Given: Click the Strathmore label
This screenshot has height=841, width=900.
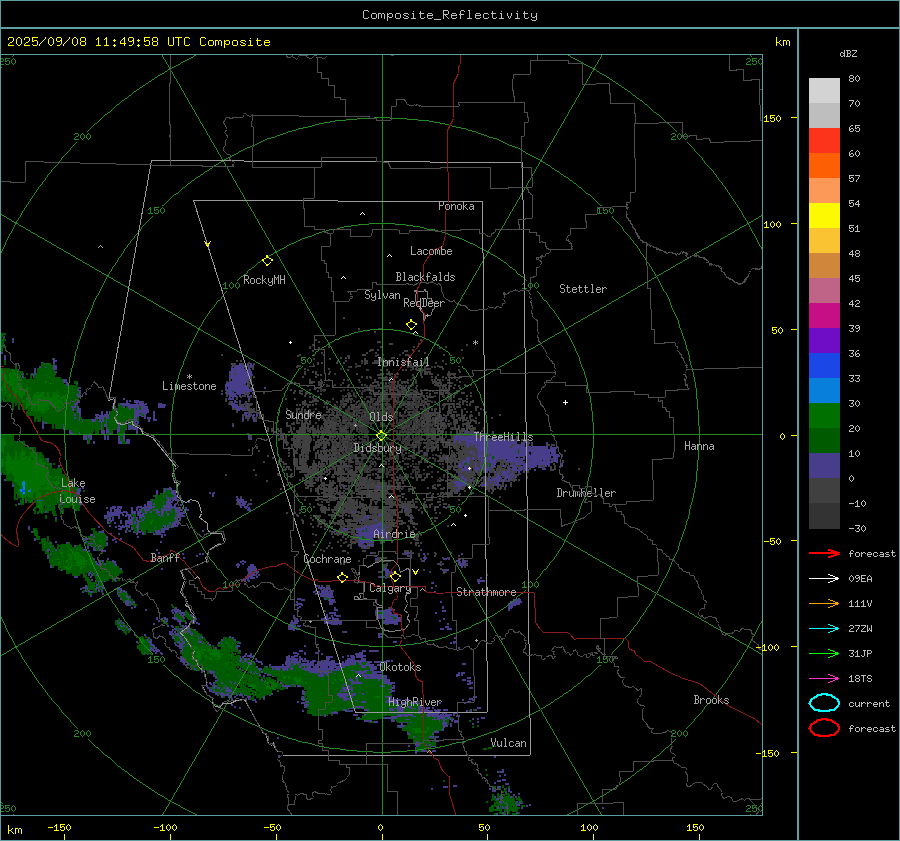Looking at the screenshot, I should 486,592.
